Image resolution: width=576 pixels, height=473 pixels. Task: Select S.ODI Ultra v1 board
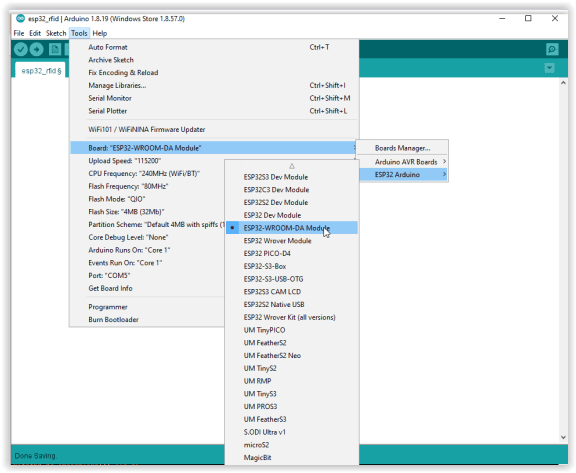pos(292,432)
